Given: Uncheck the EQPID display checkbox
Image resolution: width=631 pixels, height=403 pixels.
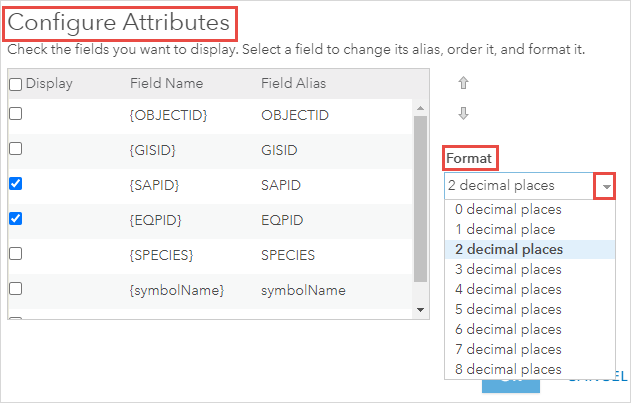Looking at the screenshot, I should tap(15, 218).
